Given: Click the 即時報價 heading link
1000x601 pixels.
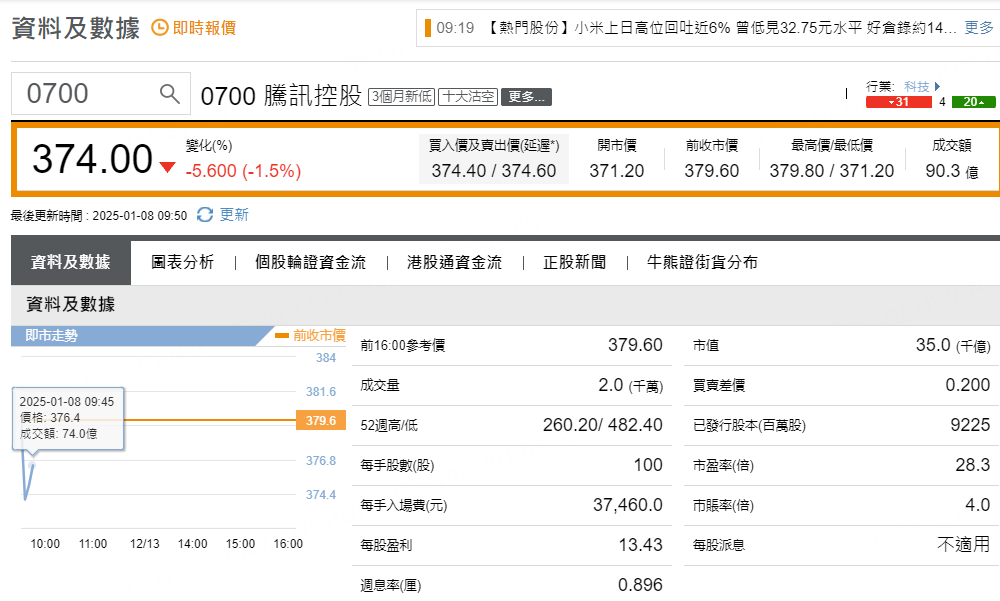Looking at the screenshot, I should point(204,27).
